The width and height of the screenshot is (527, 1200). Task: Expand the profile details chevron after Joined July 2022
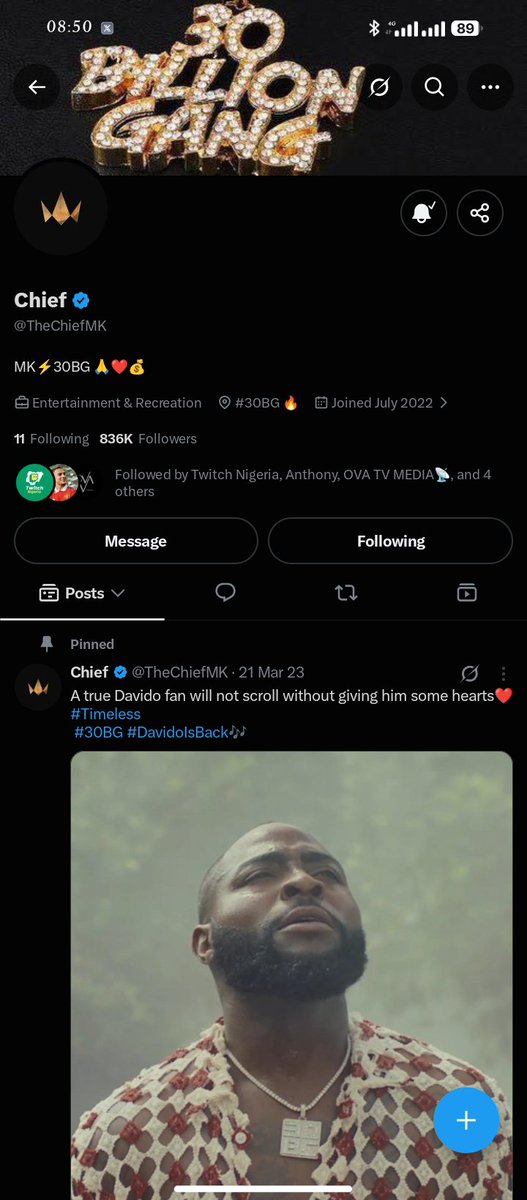(444, 403)
